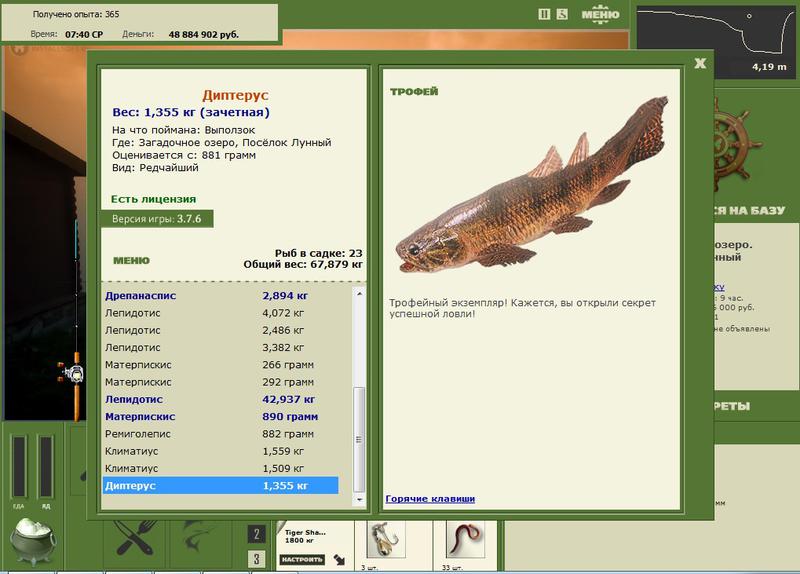
Task: Click the Dipterus trophy fish image
Action: (532, 186)
